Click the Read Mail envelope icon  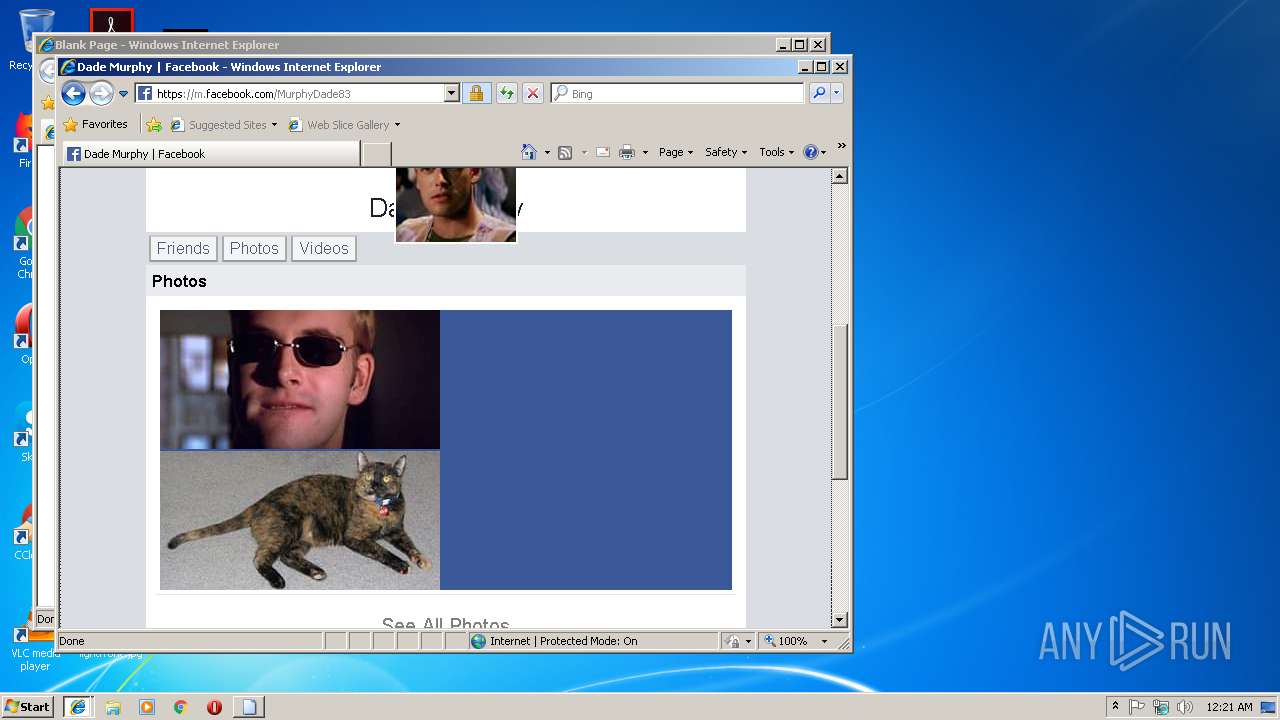point(603,152)
